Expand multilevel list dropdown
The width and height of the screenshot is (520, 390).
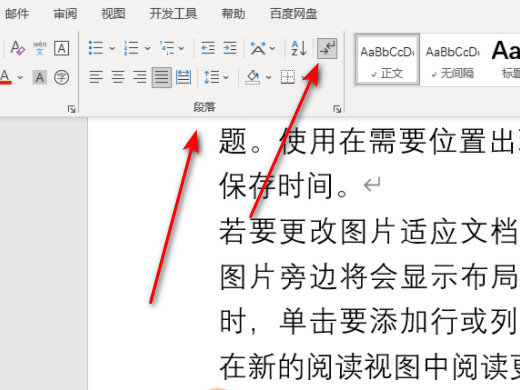[181, 49]
